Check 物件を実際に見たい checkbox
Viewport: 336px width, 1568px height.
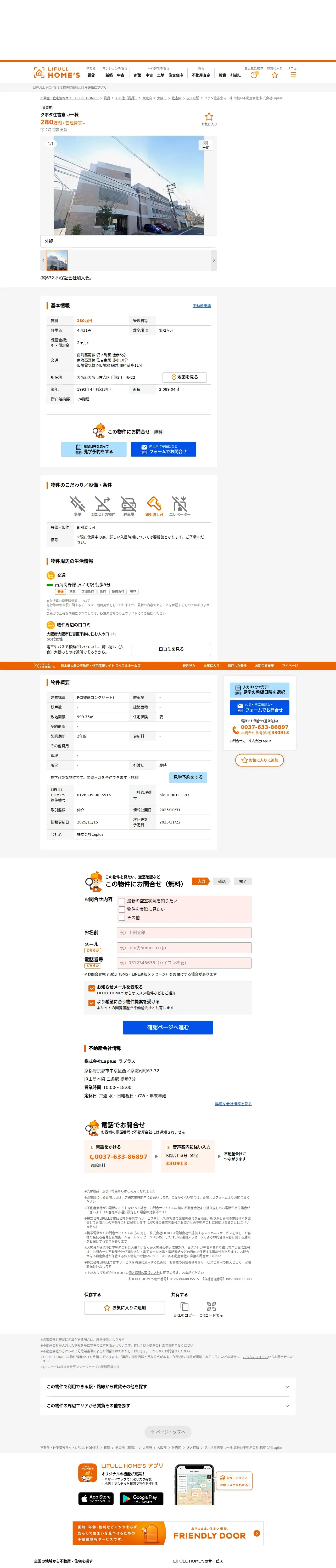coord(122,909)
